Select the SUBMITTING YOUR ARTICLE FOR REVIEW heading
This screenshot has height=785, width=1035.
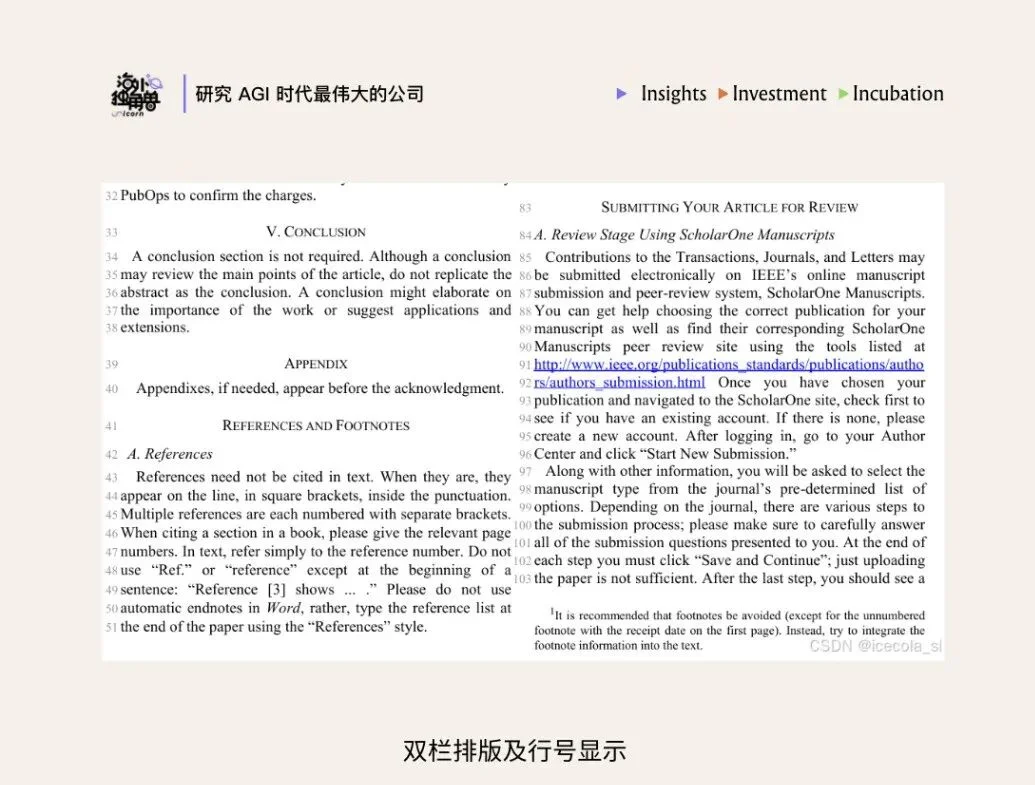tap(729, 208)
